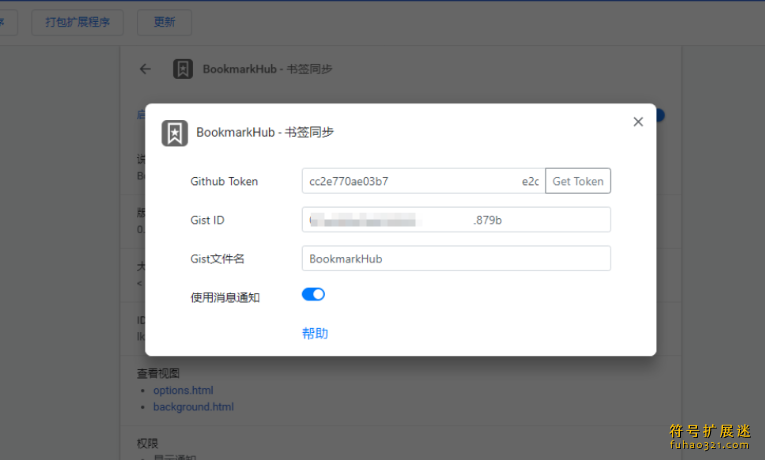Click the Gist ID label
Image resolution: width=765 pixels, height=460 pixels.
[207, 220]
